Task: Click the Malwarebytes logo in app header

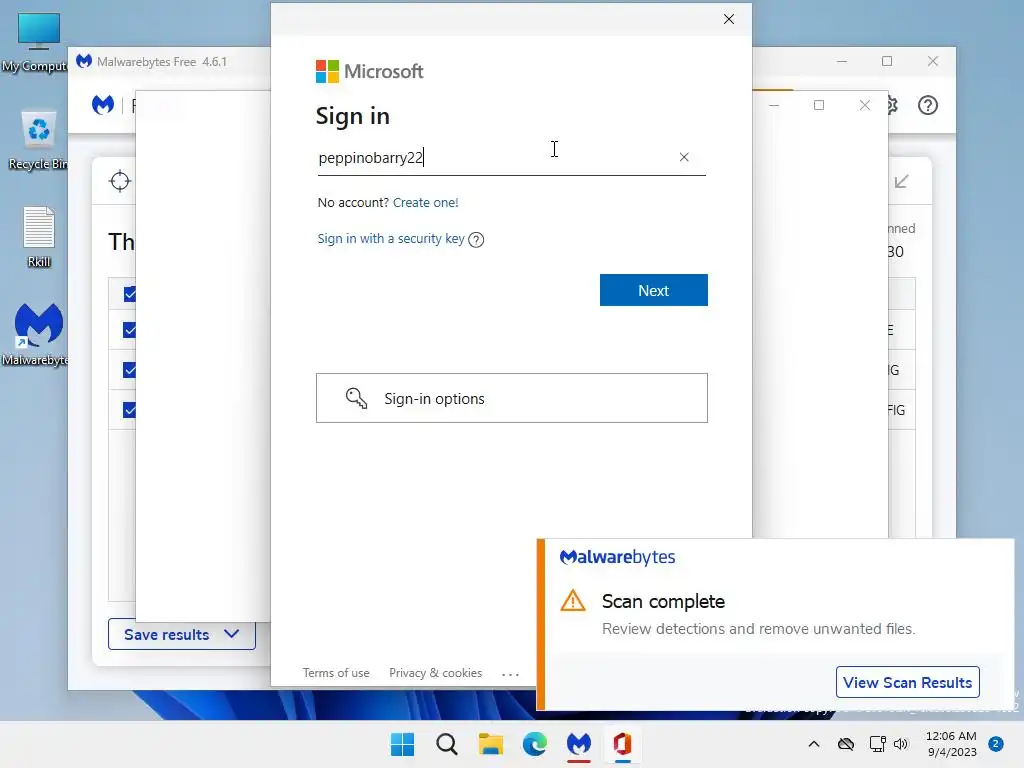Action: 103,104
